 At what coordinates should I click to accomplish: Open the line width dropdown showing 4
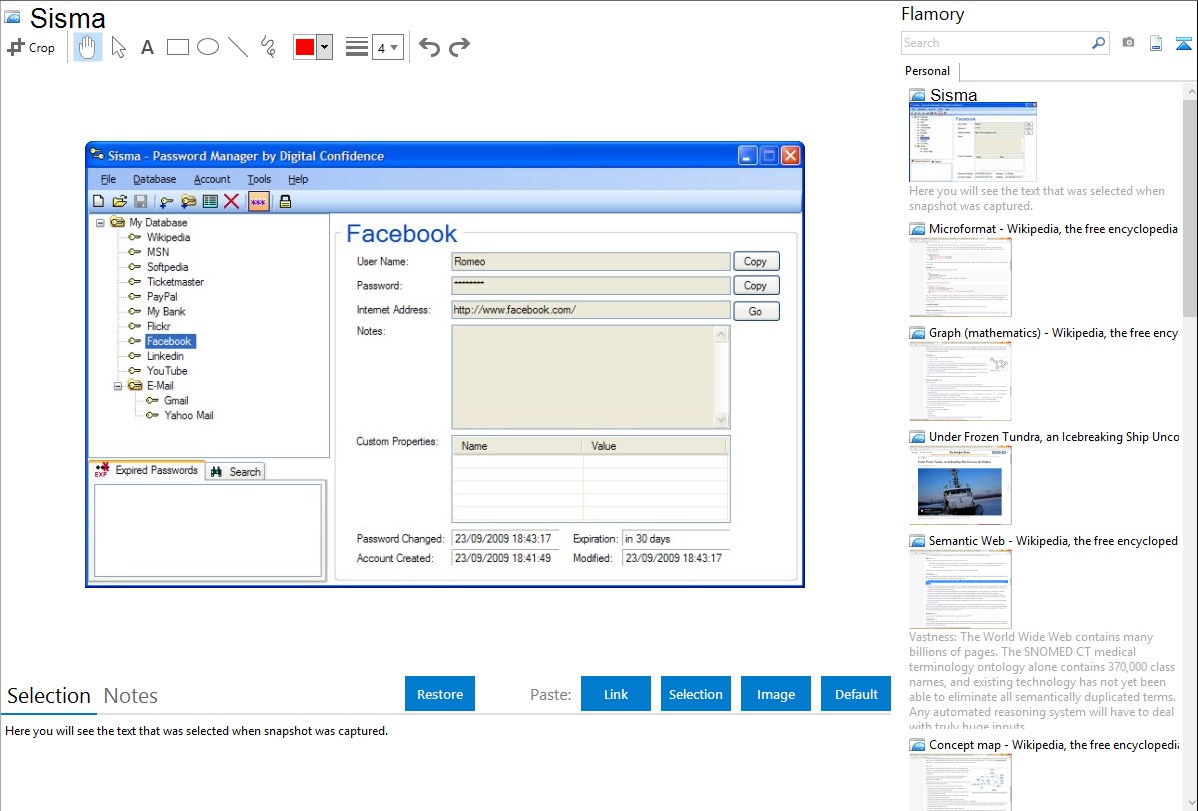click(x=387, y=47)
